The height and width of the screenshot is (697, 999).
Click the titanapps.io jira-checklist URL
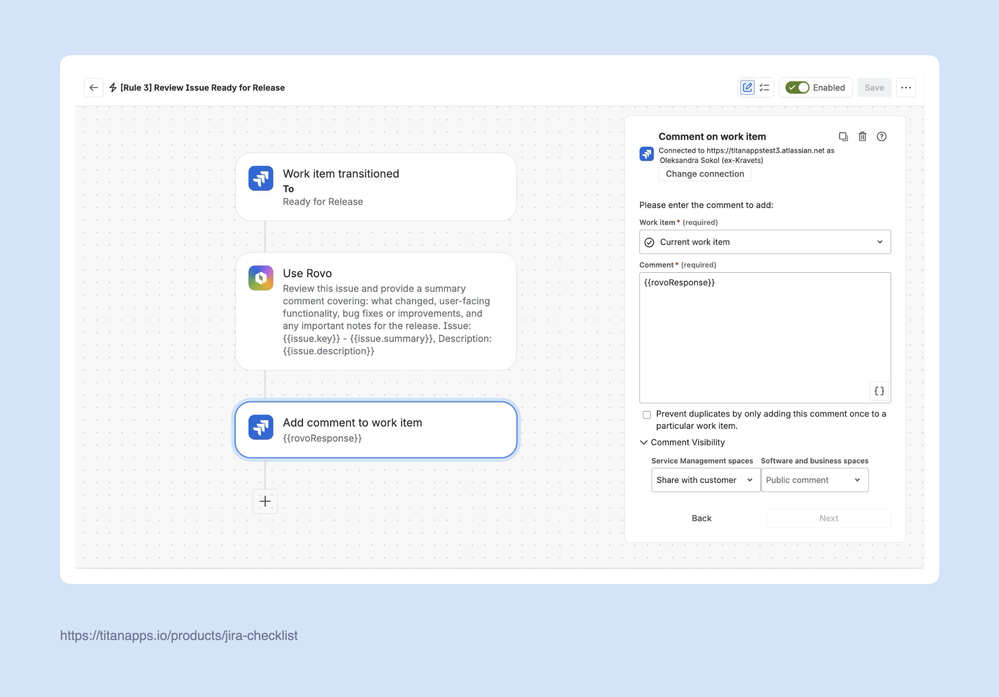click(x=178, y=635)
